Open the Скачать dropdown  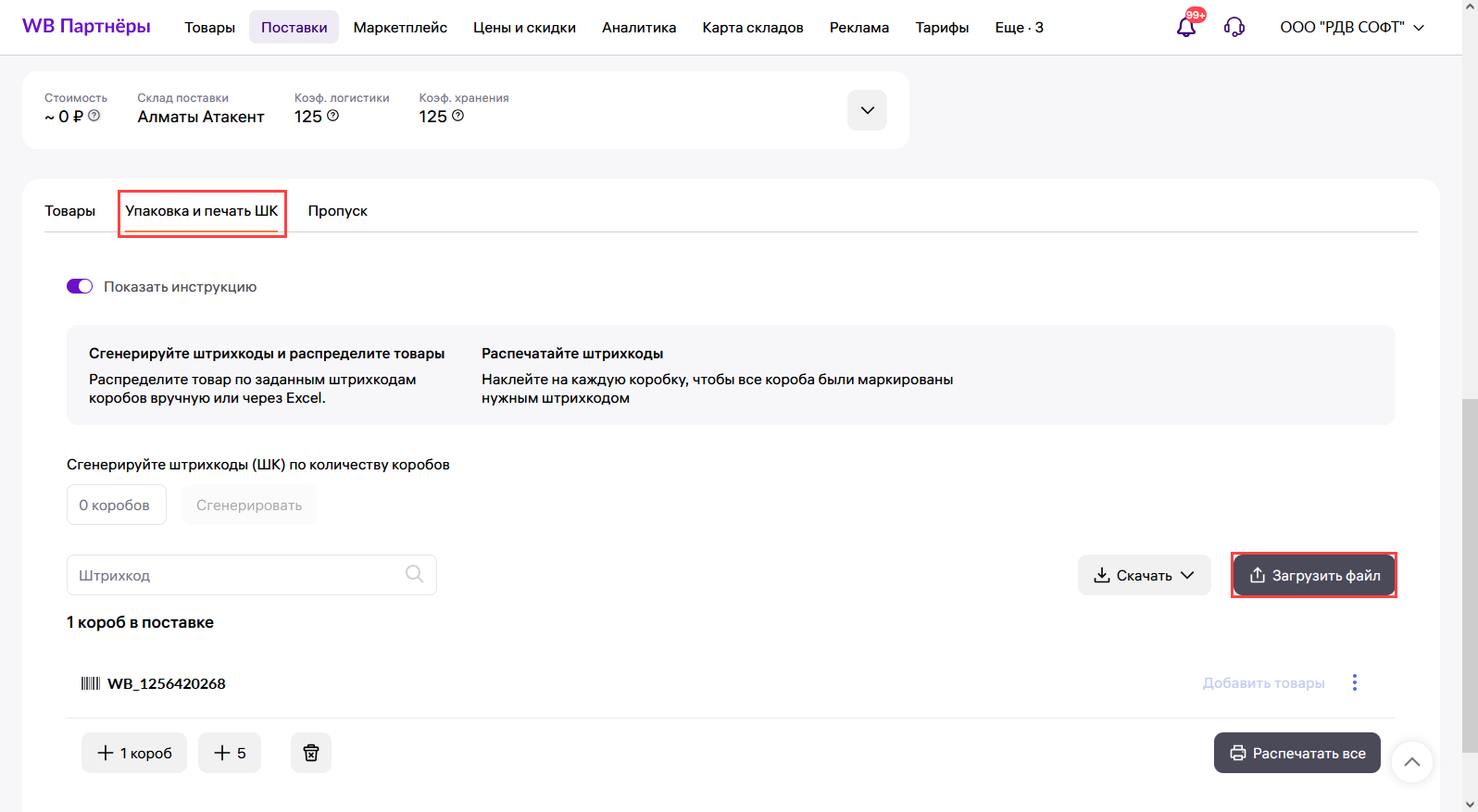tap(1144, 575)
